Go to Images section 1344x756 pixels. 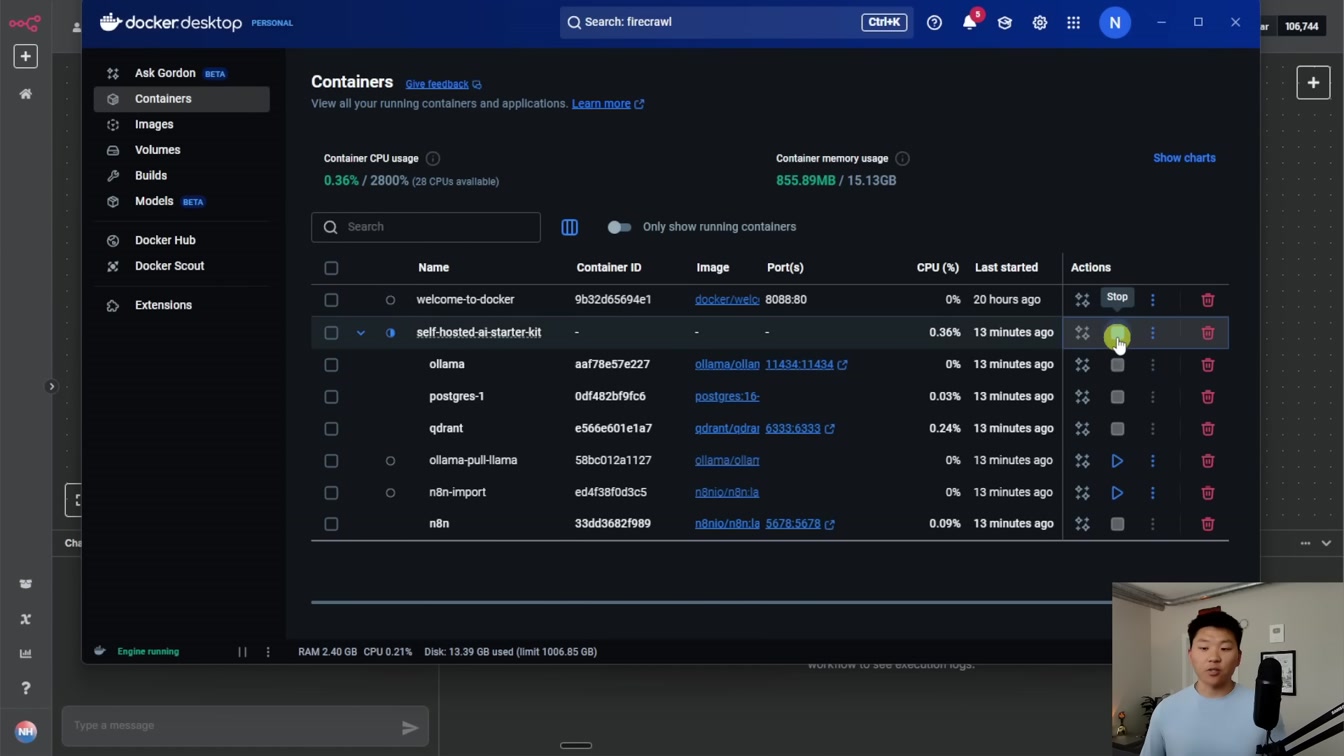[181, 124]
